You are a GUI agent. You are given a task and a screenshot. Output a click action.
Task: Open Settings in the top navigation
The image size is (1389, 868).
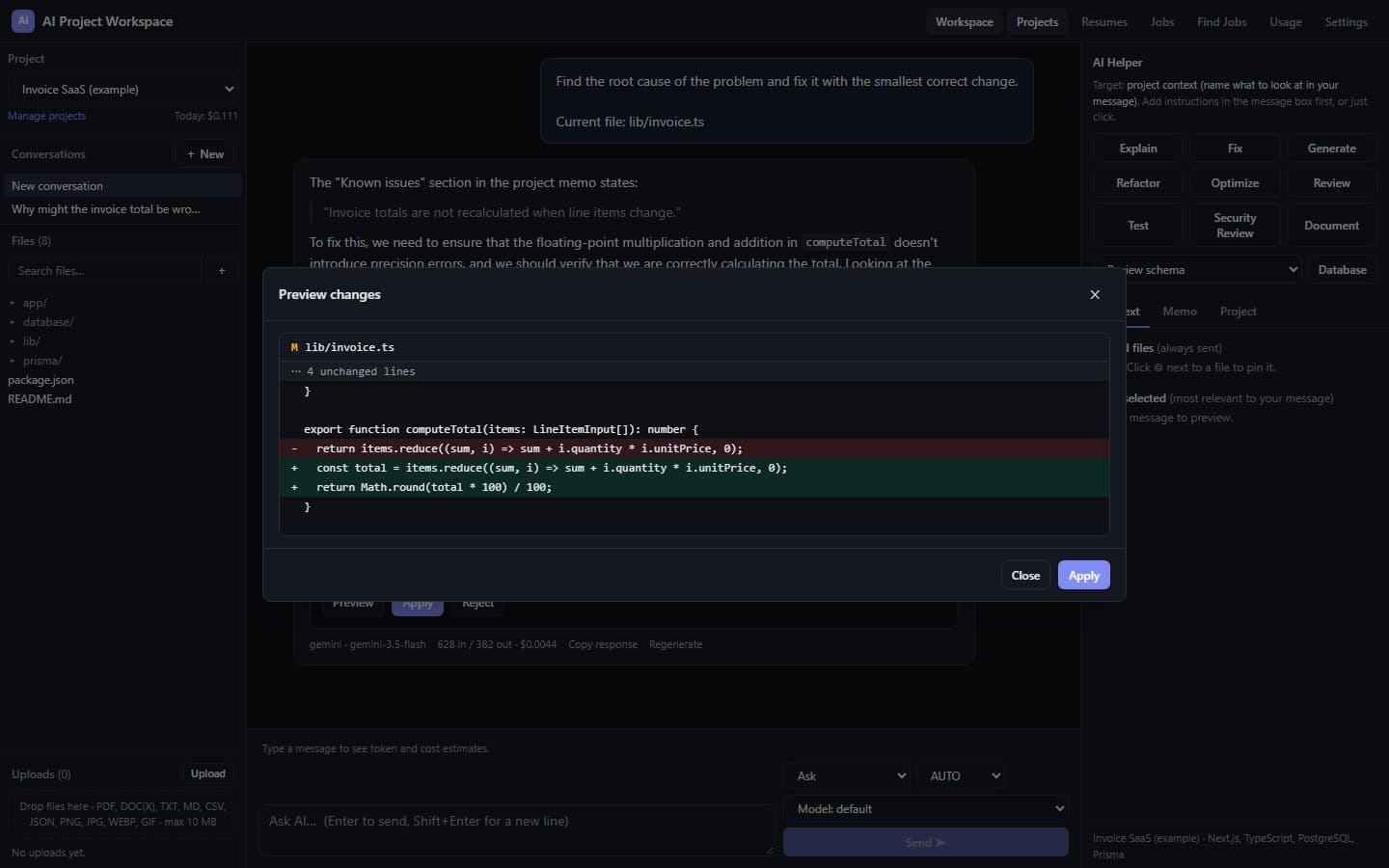pos(1346,21)
